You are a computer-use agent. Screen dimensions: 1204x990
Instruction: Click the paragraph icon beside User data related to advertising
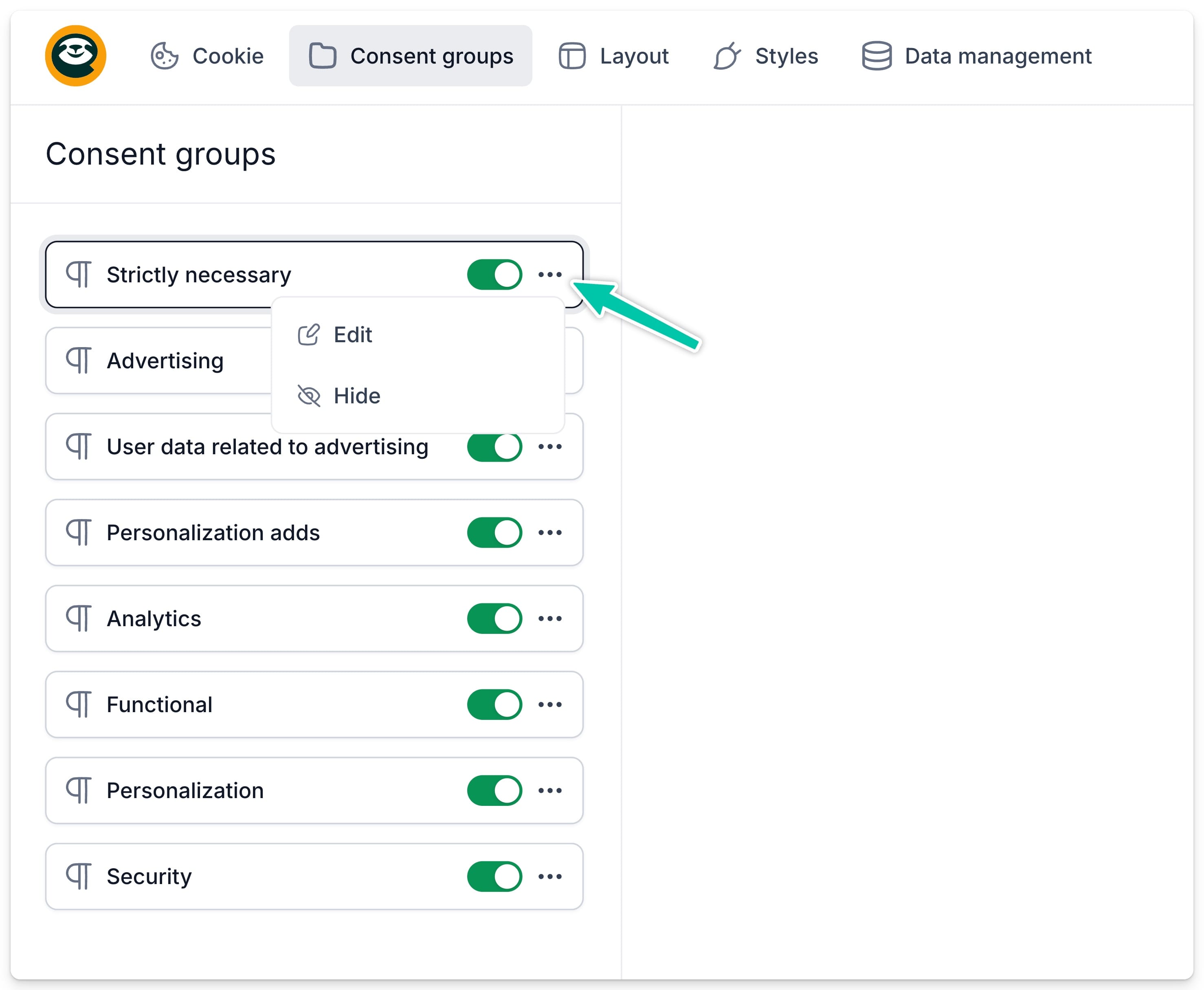79,447
